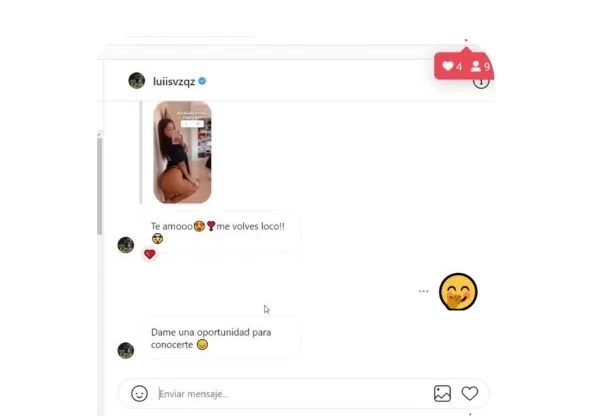Click avatar beside Te amooo message
Screen dimensions: 605x416
[126, 245]
